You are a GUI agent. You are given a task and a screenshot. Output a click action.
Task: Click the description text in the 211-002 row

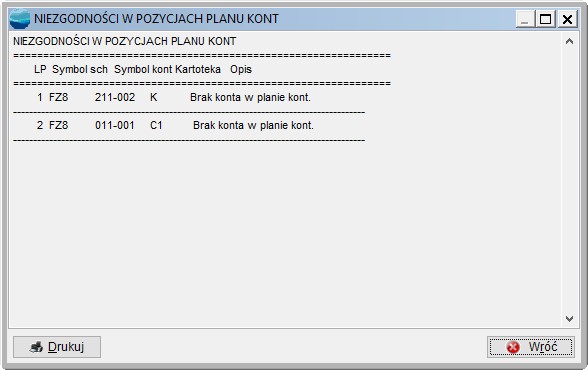coord(250,97)
